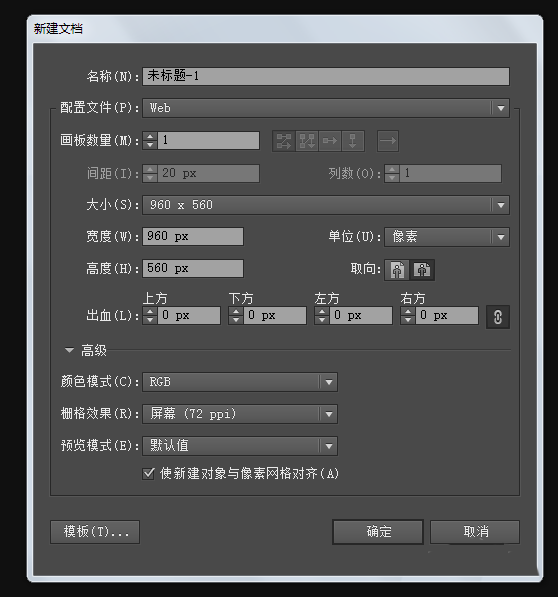Image resolution: width=558 pixels, height=597 pixels.
Task: Click the 模板(T)... button
Action: click(x=95, y=532)
